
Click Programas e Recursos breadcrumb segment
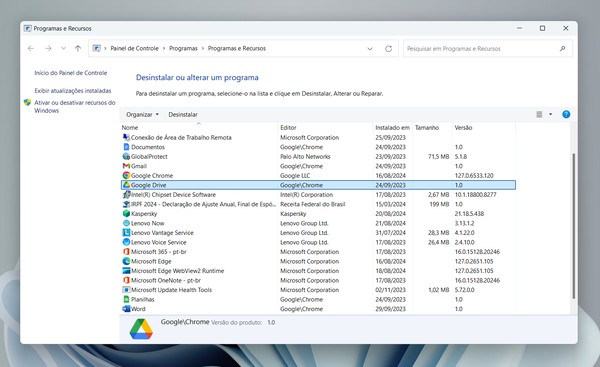click(236, 49)
